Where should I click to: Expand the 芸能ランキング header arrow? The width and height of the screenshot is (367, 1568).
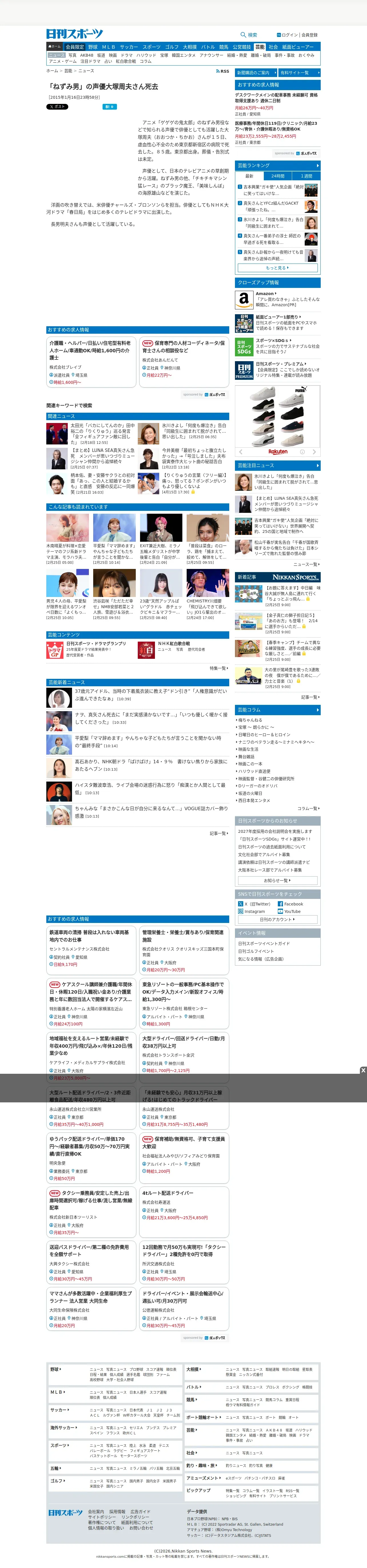click(x=317, y=166)
